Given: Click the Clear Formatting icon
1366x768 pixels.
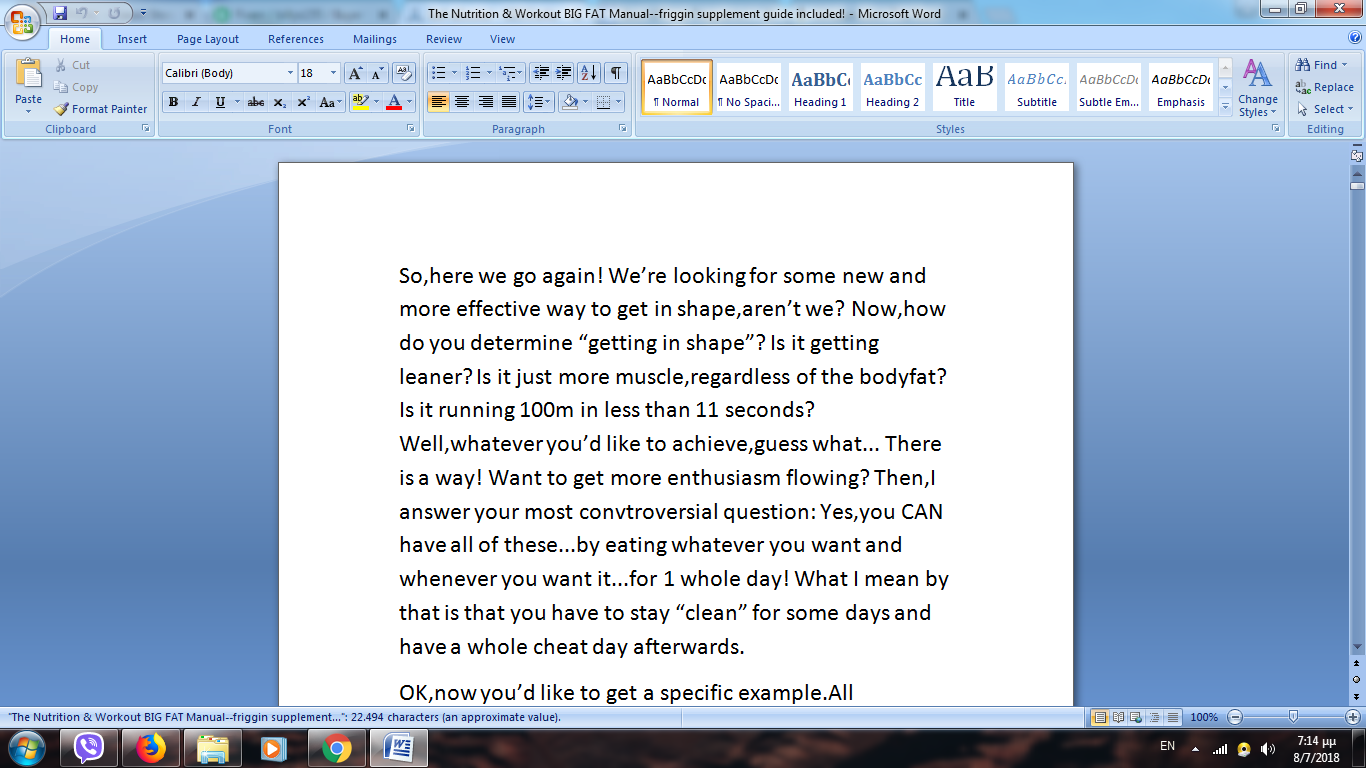Looking at the screenshot, I should tap(404, 73).
